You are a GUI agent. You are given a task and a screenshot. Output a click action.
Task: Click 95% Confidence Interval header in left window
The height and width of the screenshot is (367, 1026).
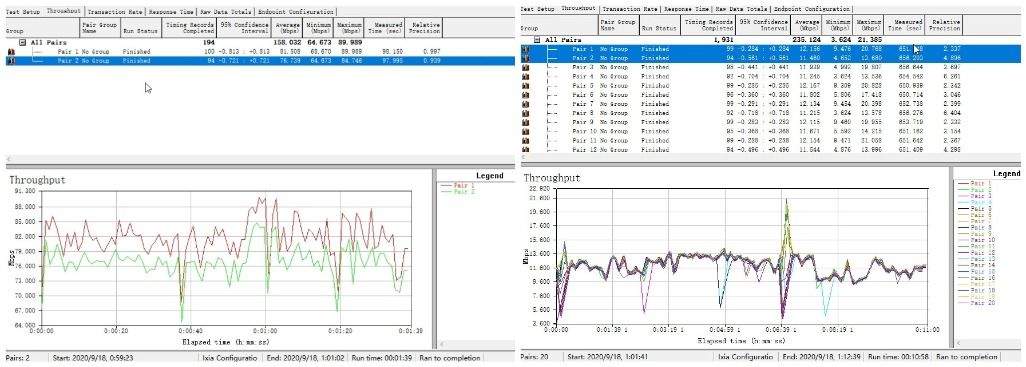tap(243, 28)
